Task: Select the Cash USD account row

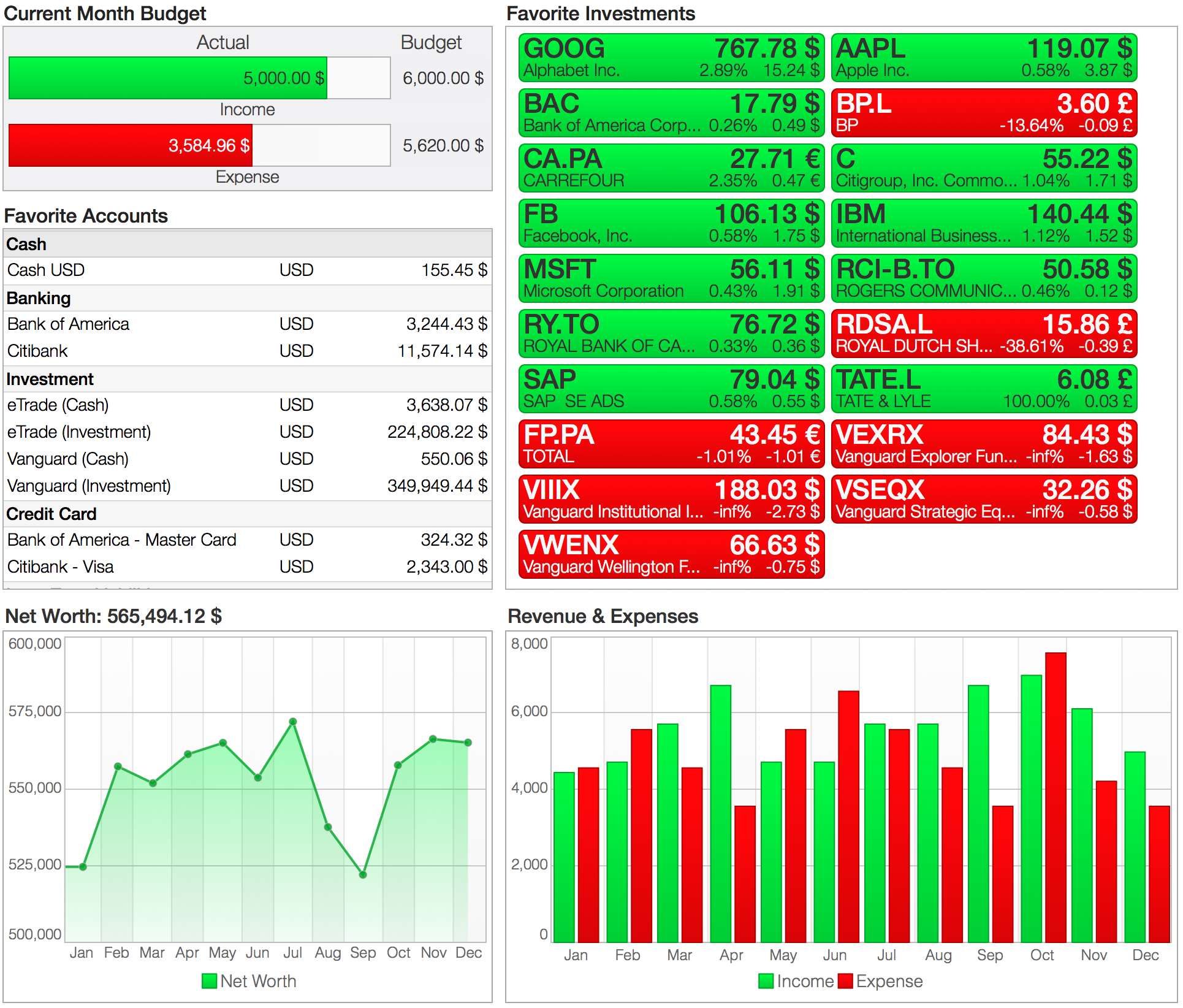Action: click(248, 270)
